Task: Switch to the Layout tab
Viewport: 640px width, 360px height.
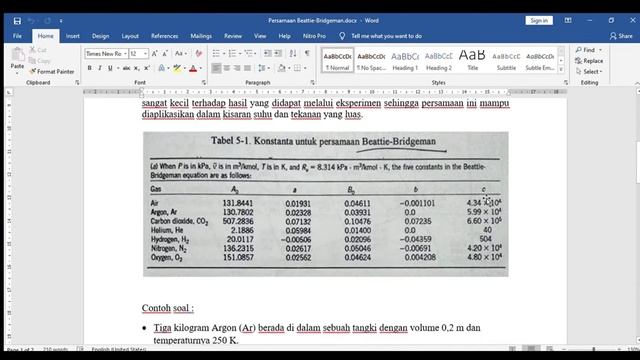Action: (130, 36)
